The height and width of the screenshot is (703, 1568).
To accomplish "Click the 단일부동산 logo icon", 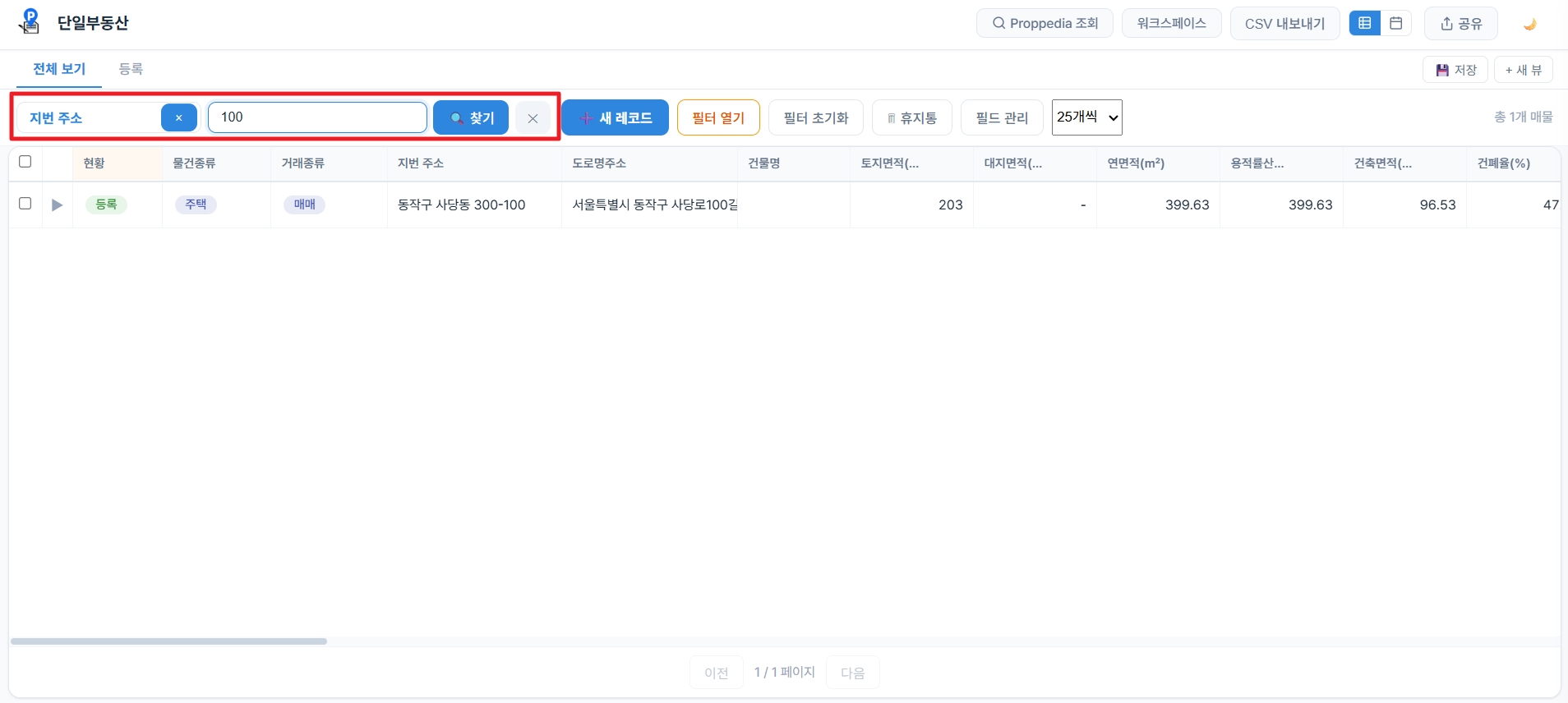I will 30,22.
